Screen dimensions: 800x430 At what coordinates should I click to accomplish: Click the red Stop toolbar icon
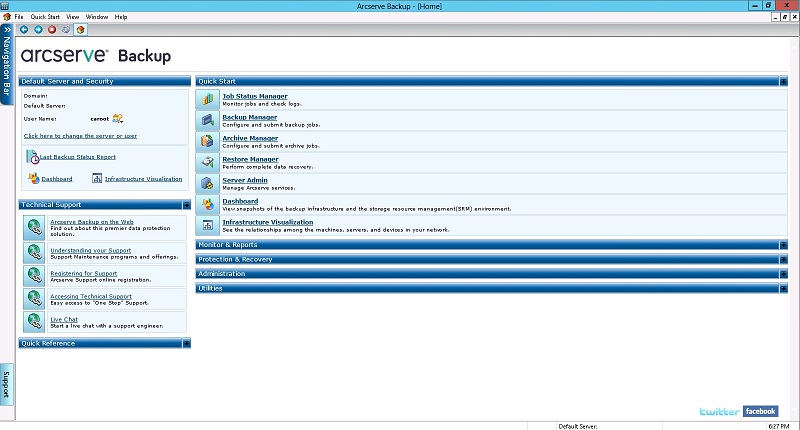(52, 30)
